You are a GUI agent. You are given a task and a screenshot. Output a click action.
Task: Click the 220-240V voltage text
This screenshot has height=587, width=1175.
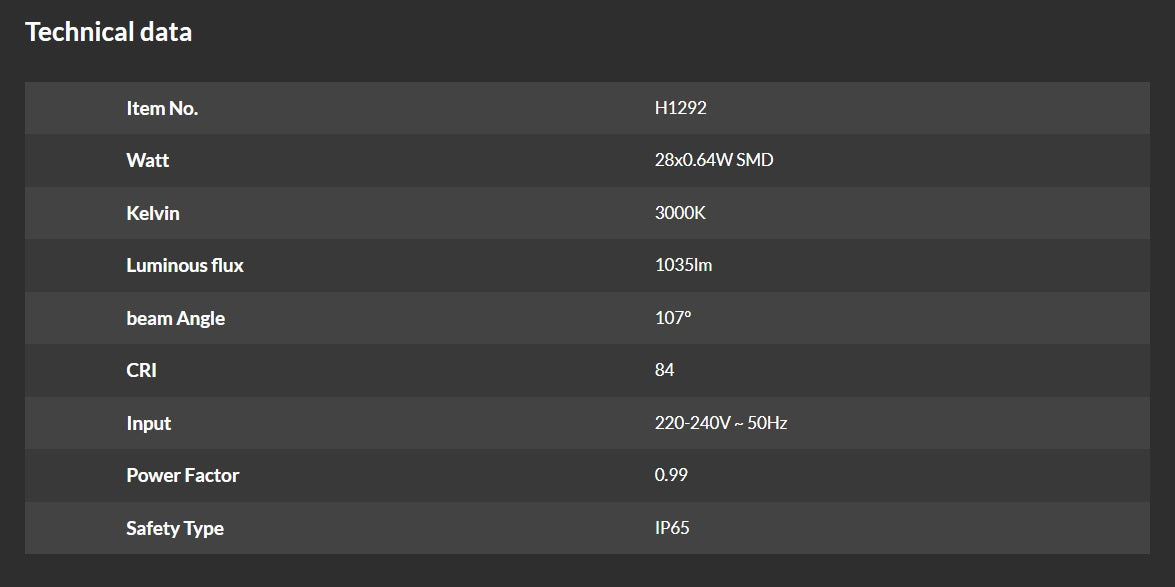click(692, 423)
